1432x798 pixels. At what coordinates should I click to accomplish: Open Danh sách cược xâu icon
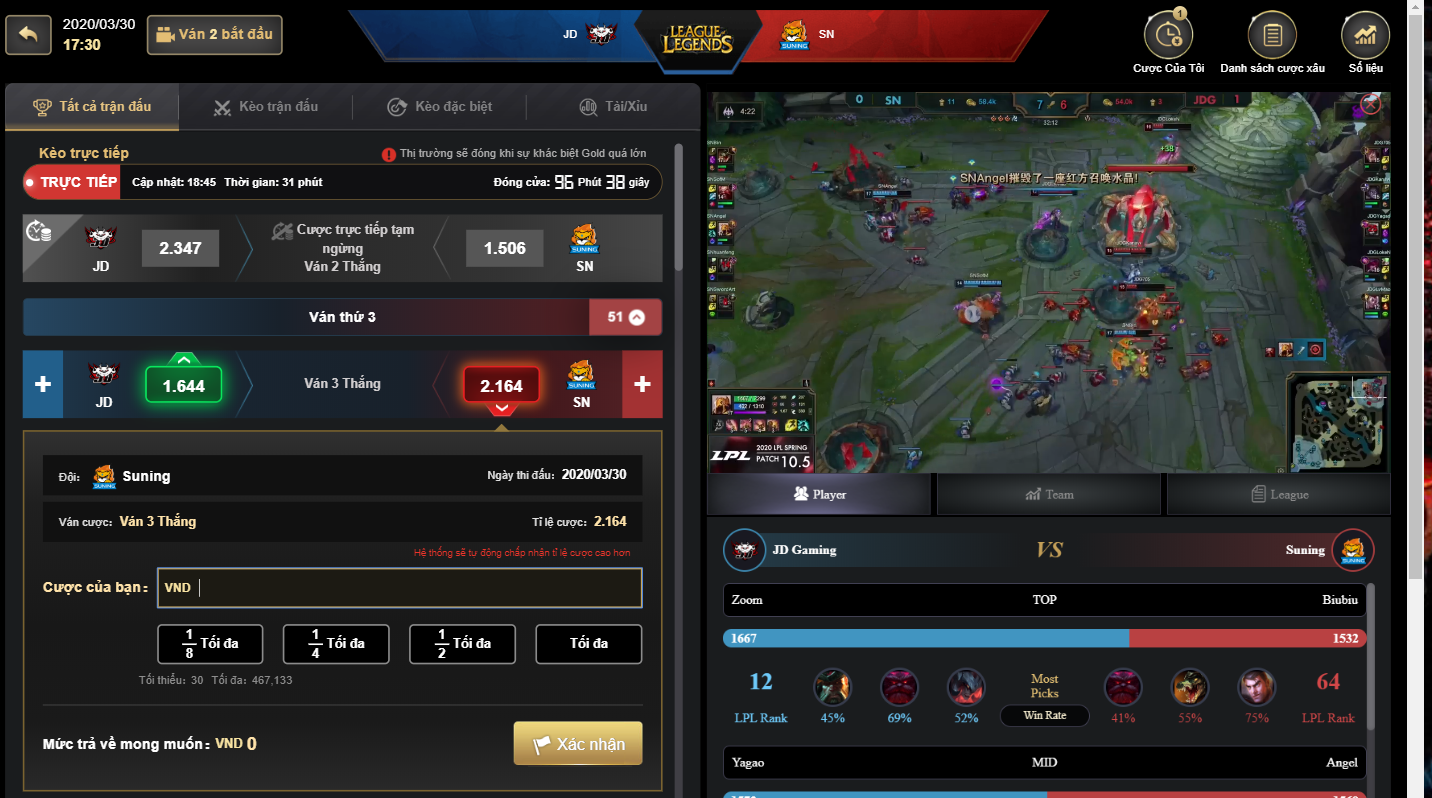coord(1272,35)
